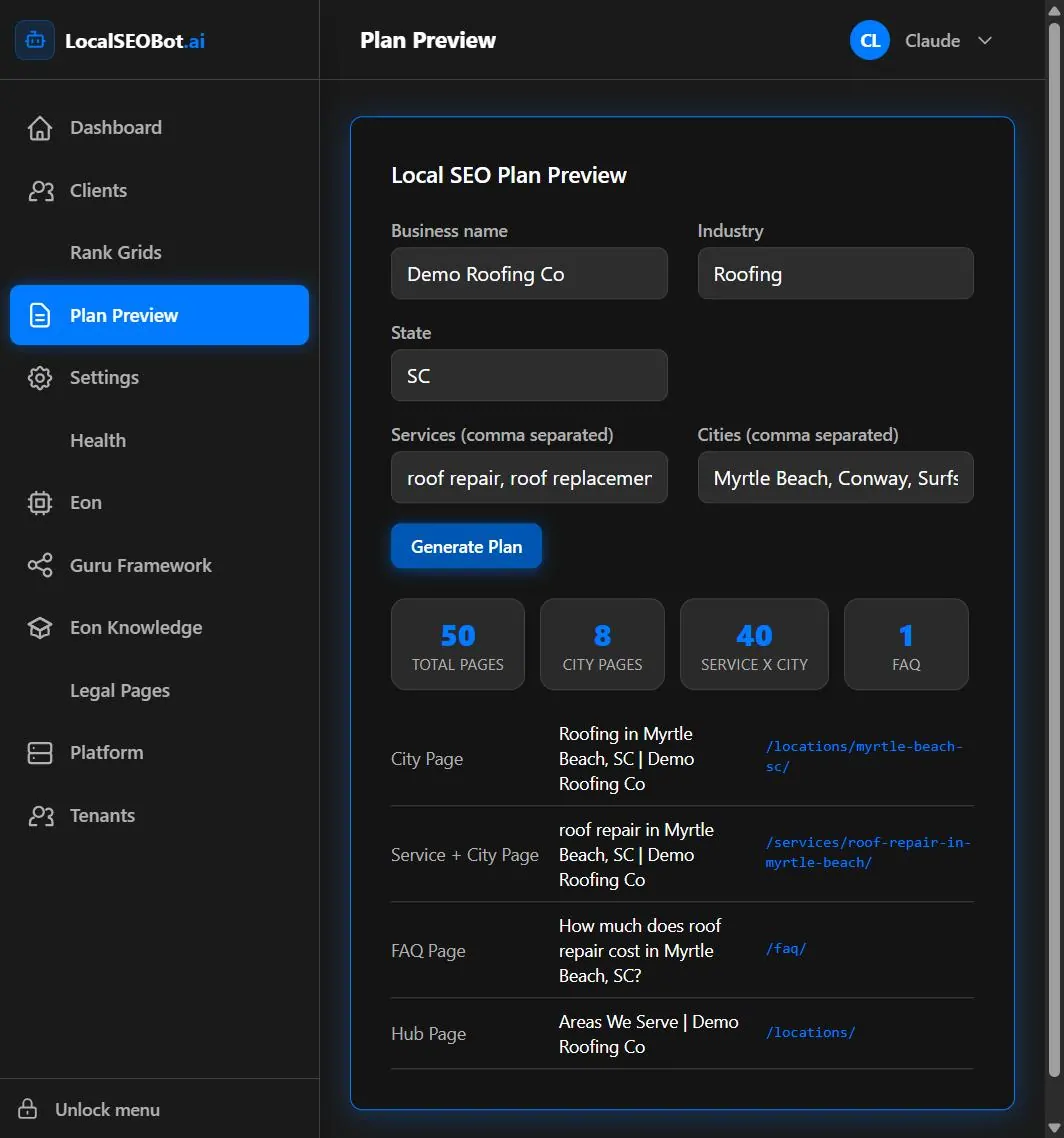Click the 'Local SEO Plan Preview' heading

[509, 176]
